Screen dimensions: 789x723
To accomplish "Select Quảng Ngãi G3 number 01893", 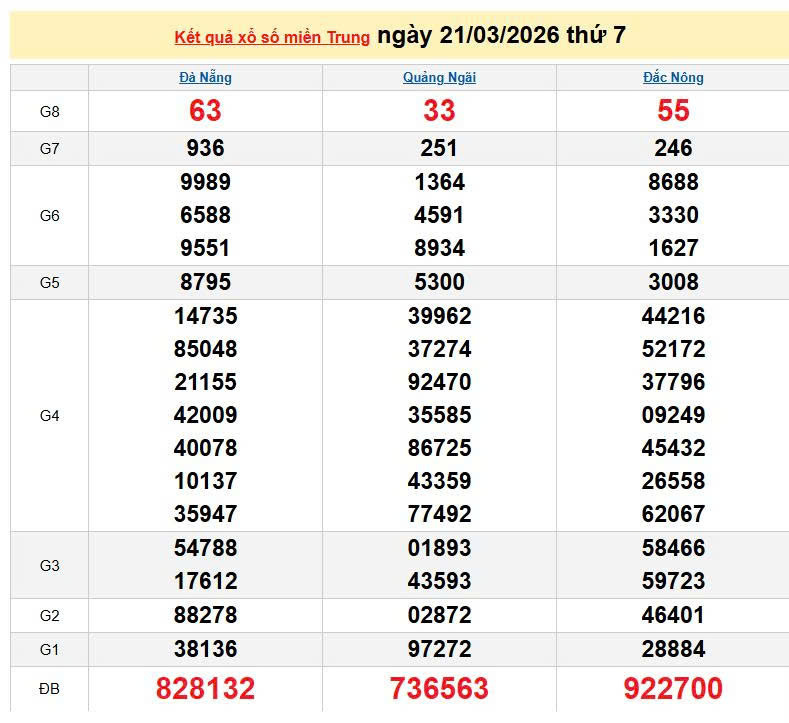I will [439, 548].
